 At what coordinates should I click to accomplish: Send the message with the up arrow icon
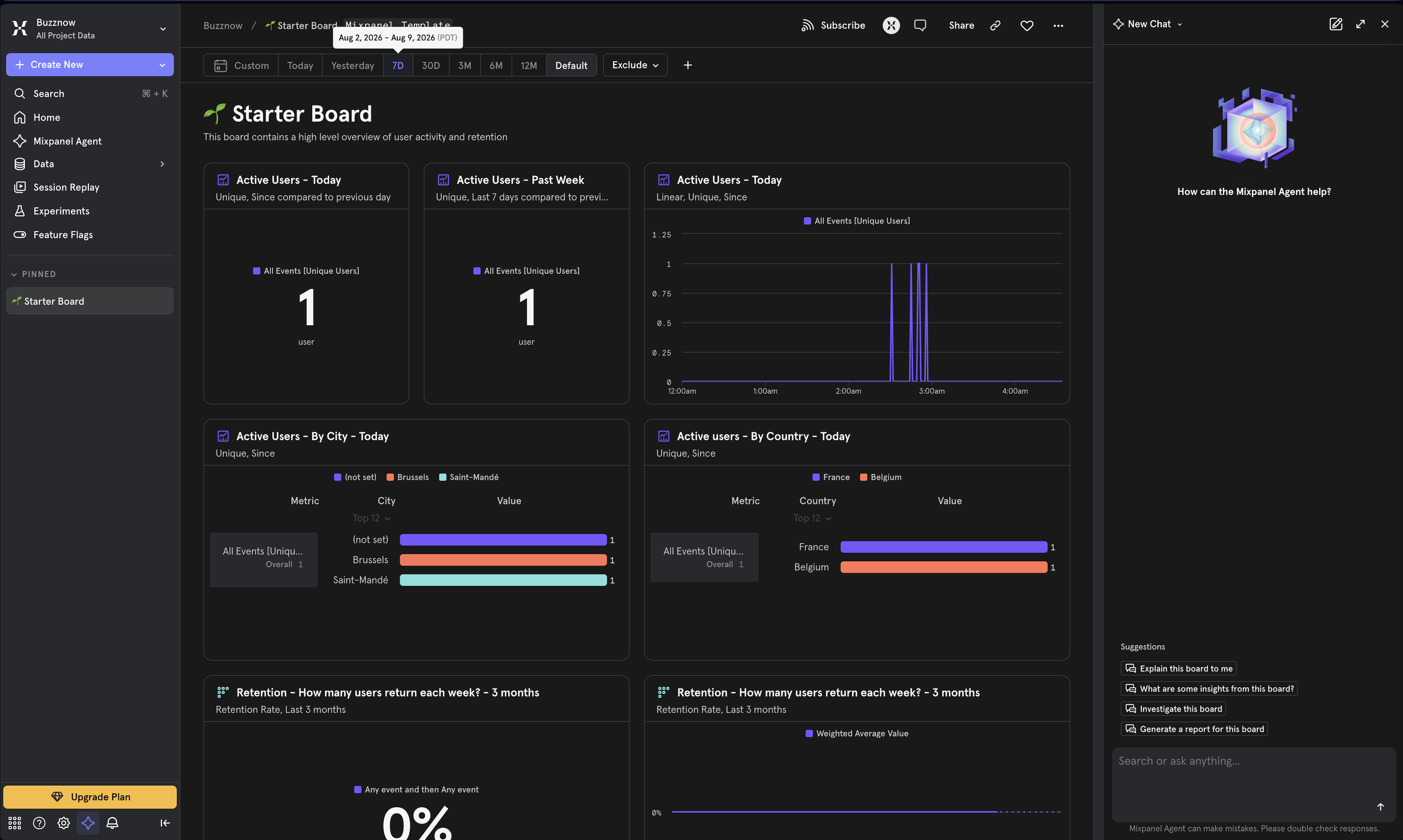coord(1380,806)
